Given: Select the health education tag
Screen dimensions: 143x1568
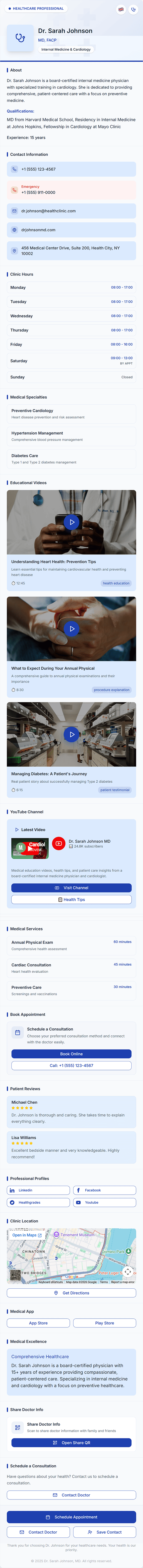Looking at the screenshot, I should pos(116,583).
